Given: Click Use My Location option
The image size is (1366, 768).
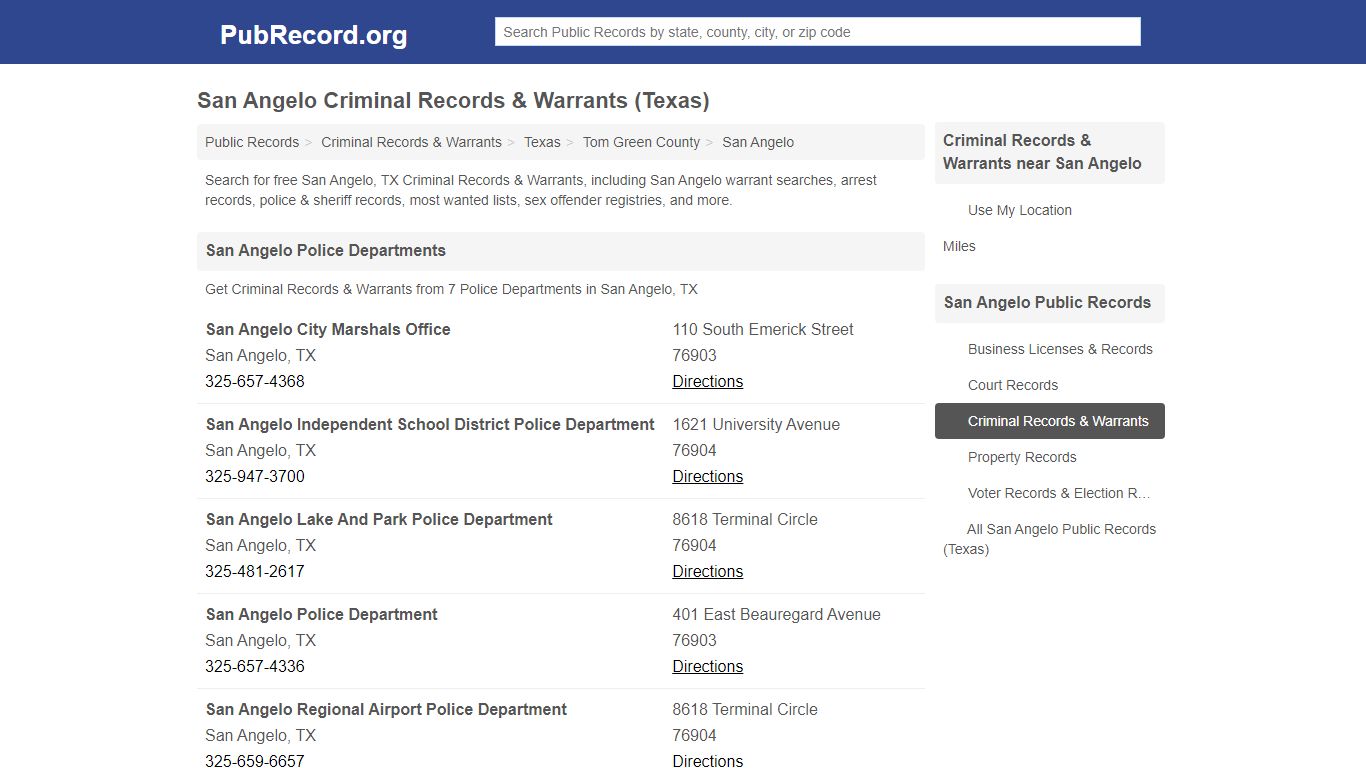Looking at the screenshot, I should tap(1019, 210).
